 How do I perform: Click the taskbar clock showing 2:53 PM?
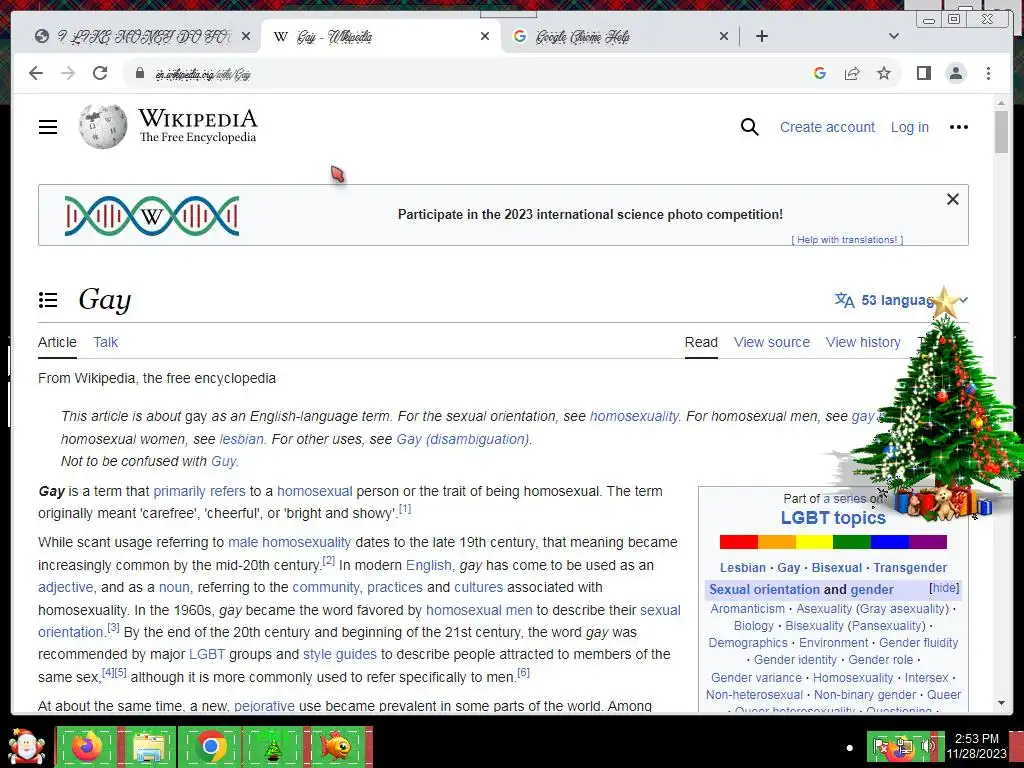coord(976,746)
